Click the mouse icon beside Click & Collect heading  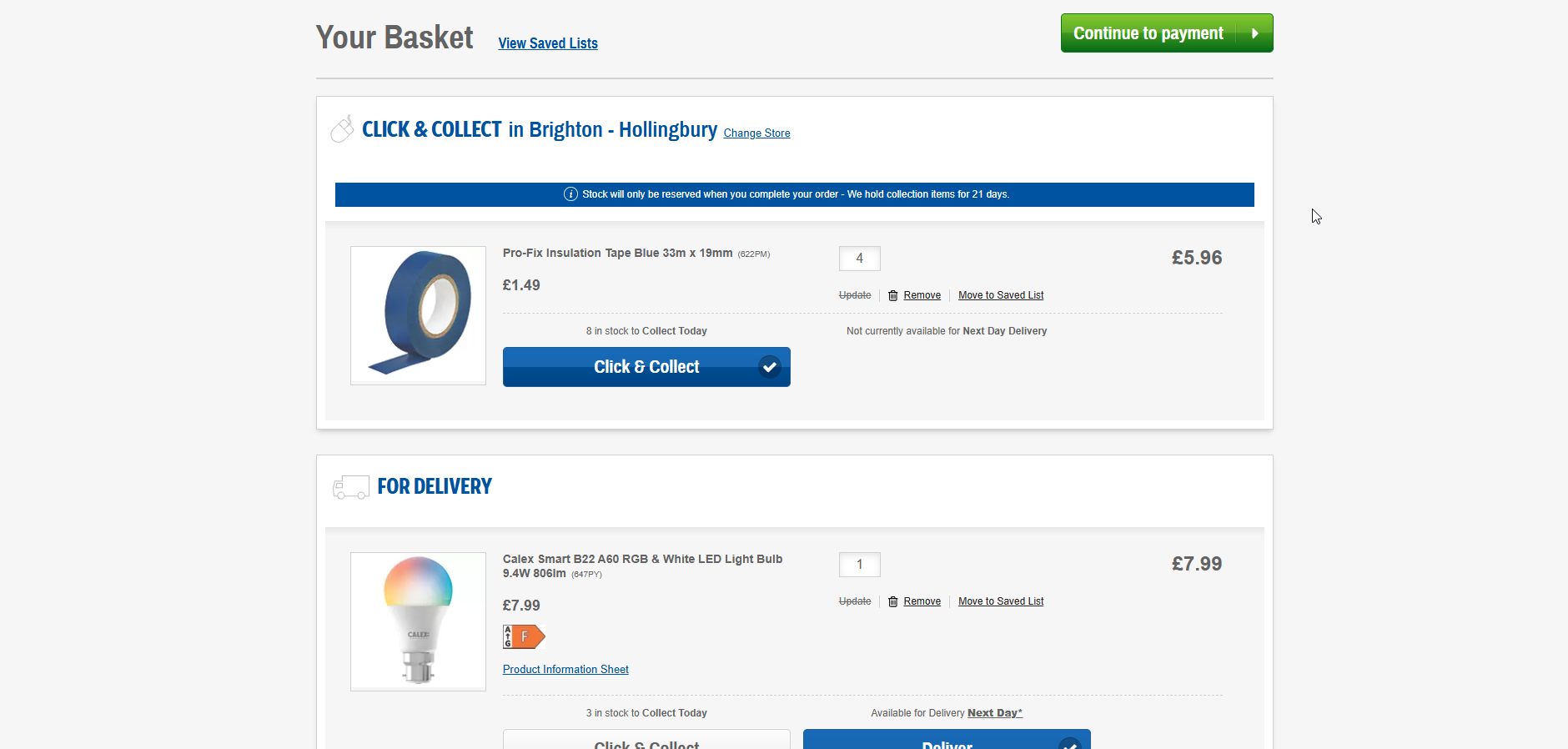pyautogui.click(x=342, y=129)
